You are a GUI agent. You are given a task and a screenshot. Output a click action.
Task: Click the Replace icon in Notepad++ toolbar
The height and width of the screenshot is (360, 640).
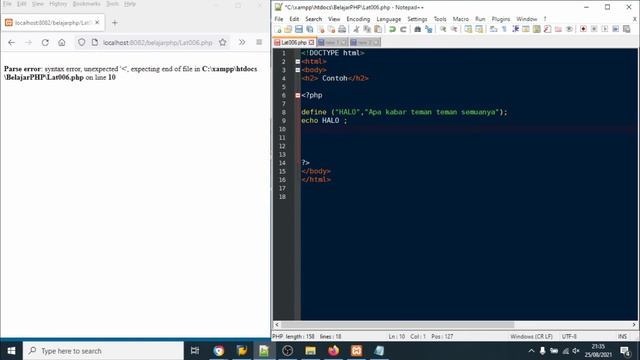point(428,29)
